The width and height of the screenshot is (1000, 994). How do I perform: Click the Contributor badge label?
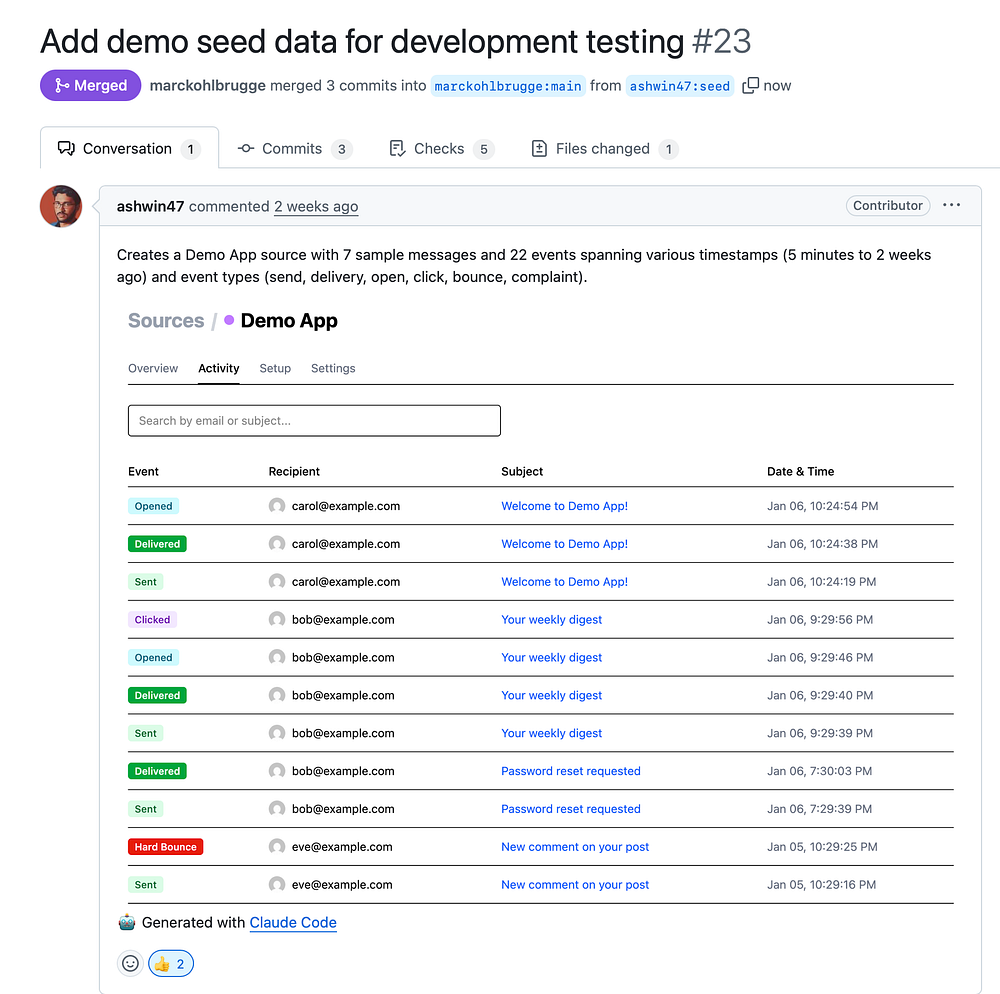888,206
